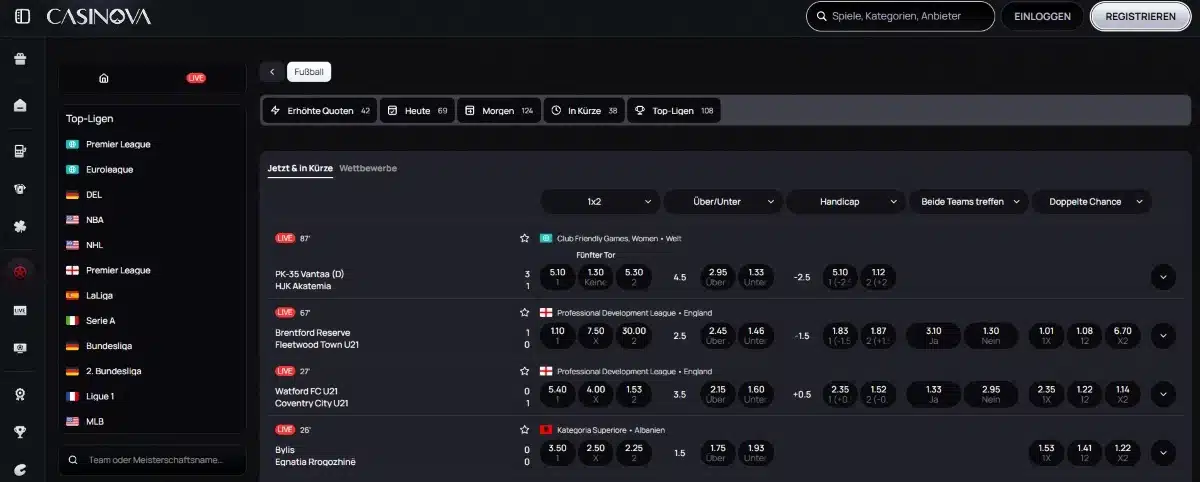The width and height of the screenshot is (1200, 482).
Task: Open the DEL league entry
Action: pyautogui.click(x=94, y=194)
